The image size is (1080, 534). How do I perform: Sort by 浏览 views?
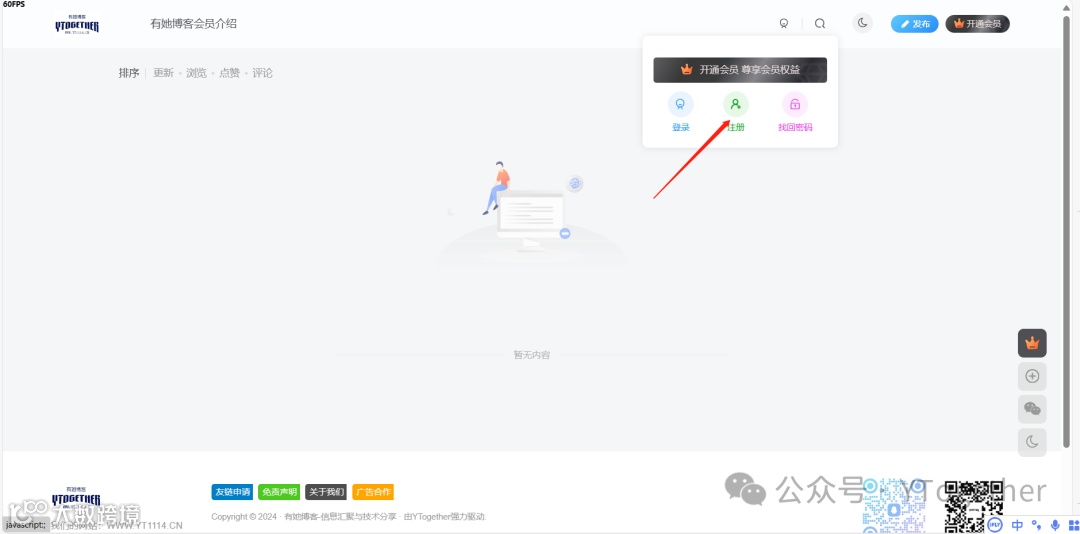(196, 73)
